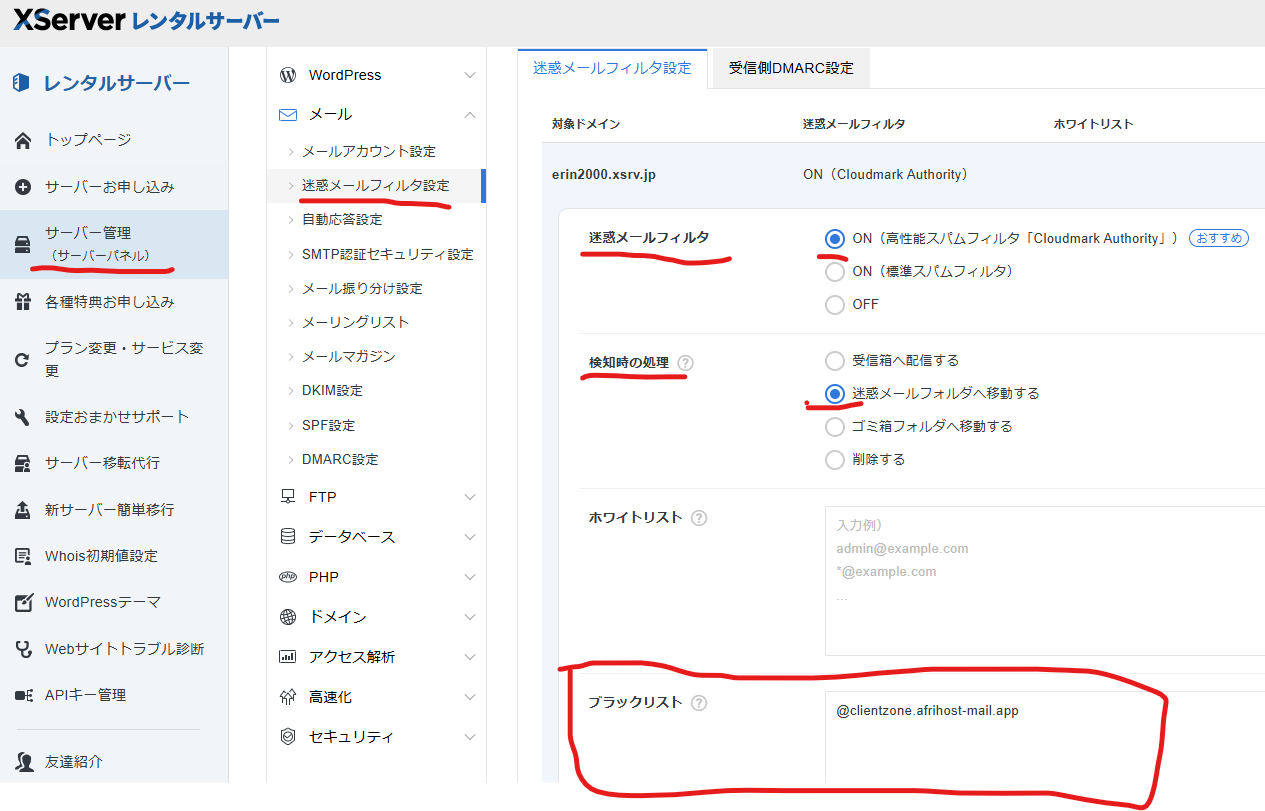Screen dimensions: 1265x811
Task: Open SMTP認証セキュリティ設定 submenu item
Action: (388, 254)
